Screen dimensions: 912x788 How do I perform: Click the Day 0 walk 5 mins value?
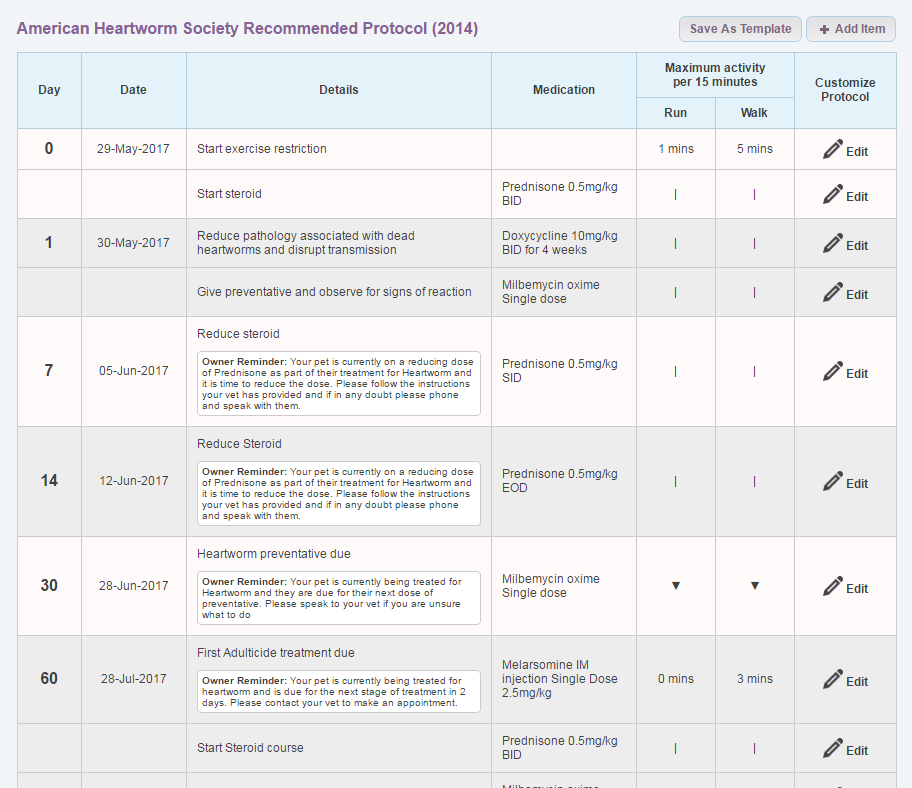click(x=755, y=149)
